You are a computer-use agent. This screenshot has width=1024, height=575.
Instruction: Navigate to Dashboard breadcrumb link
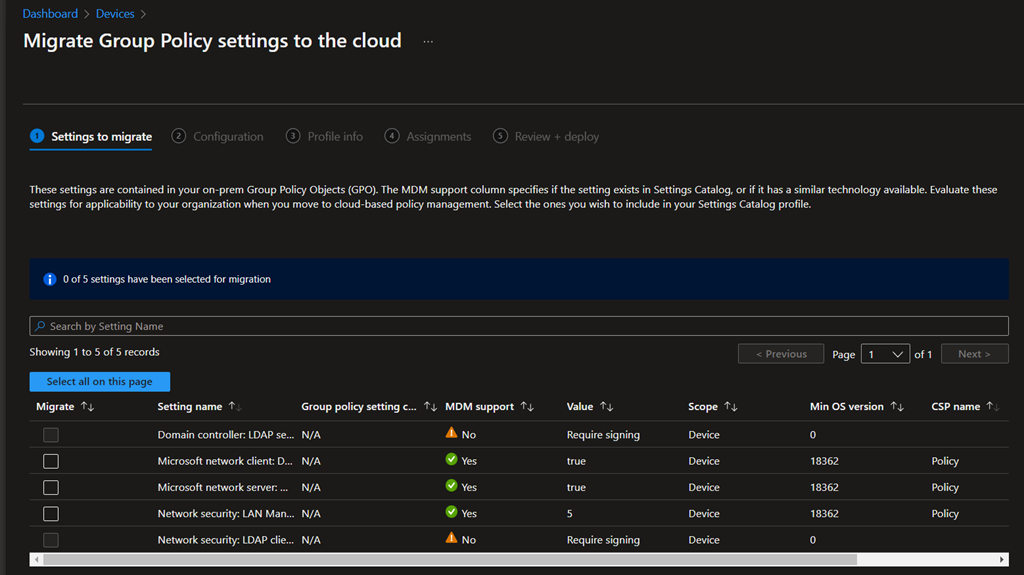click(x=50, y=14)
